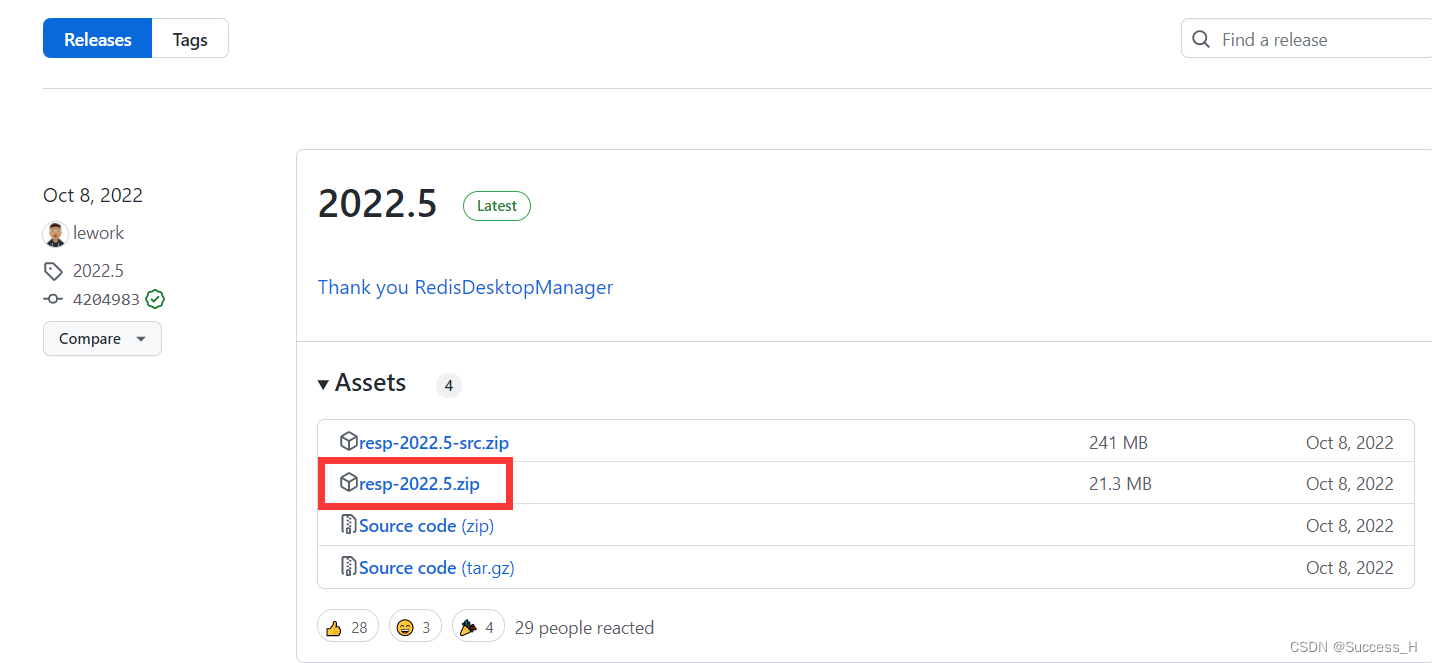Click lework's avatar image
This screenshot has width=1432, height=663.
click(x=55, y=234)
